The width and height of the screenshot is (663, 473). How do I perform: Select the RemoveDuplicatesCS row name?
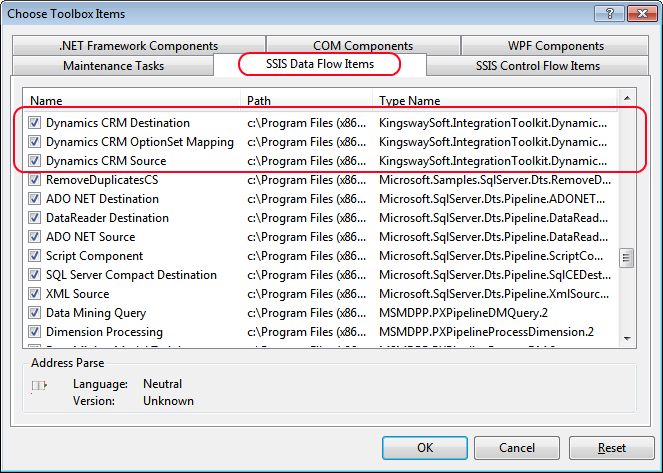pos(102,180)
